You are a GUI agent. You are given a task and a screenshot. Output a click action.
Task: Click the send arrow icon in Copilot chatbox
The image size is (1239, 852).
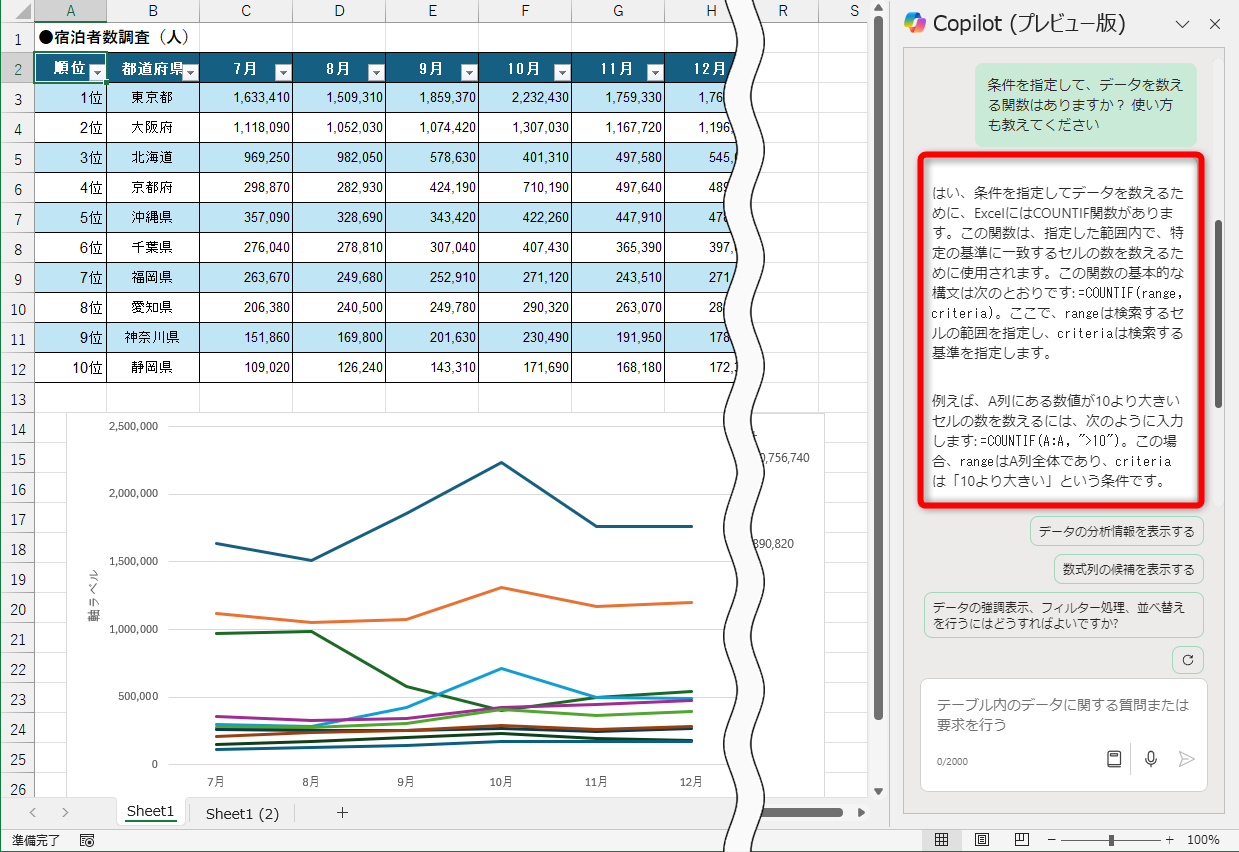[1188, 759]
